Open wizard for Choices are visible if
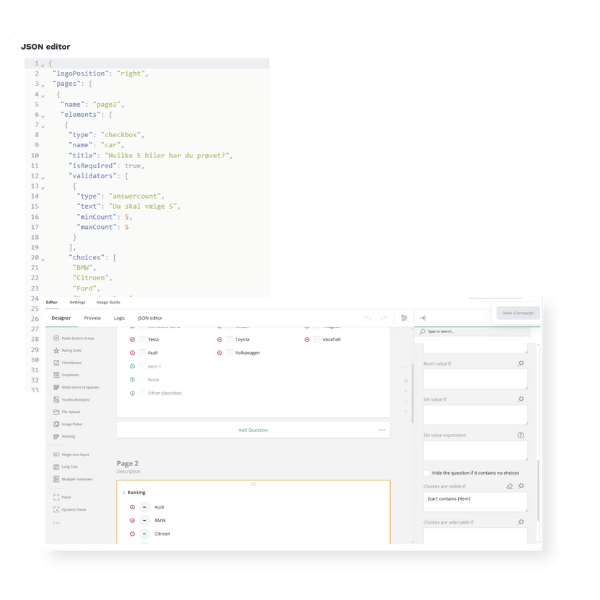The width and height of the screenshot is (600, 600). pos(521,486)
